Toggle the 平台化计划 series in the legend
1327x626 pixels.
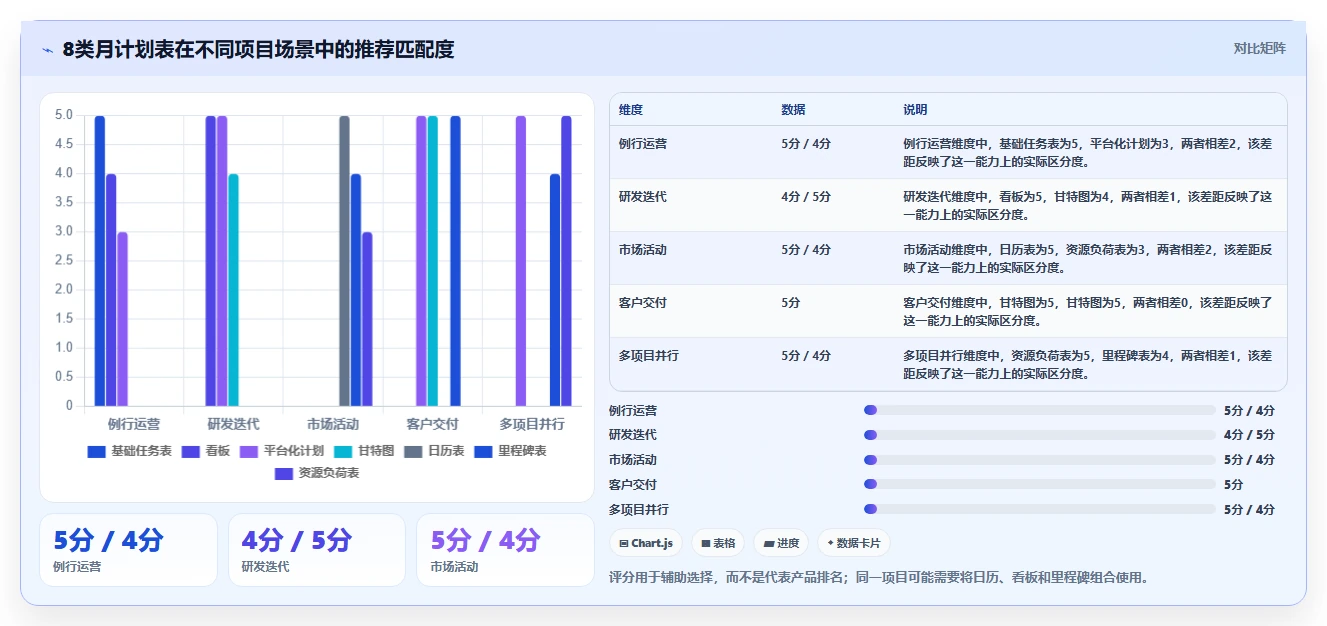click(x=282, y=451)
